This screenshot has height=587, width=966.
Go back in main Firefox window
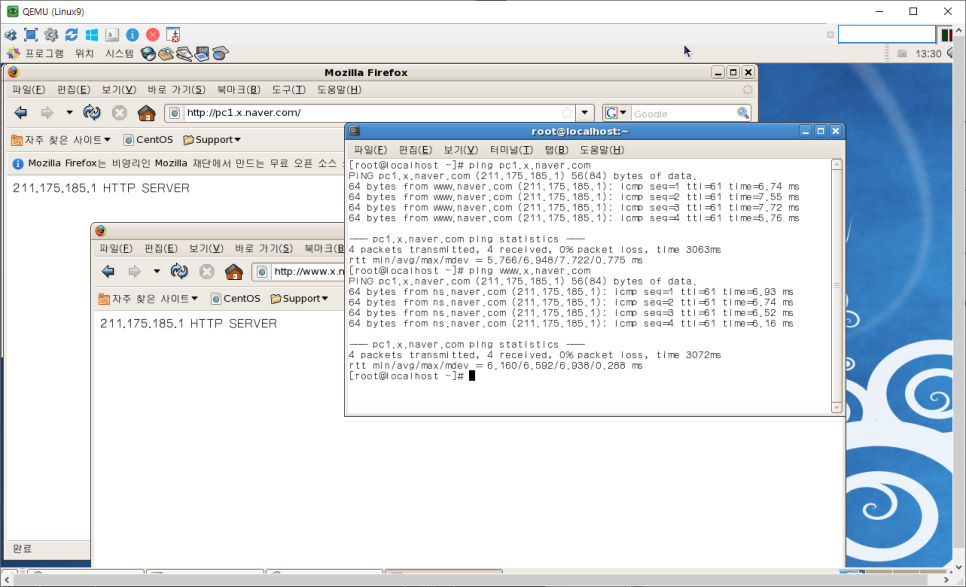pos(21,113)
